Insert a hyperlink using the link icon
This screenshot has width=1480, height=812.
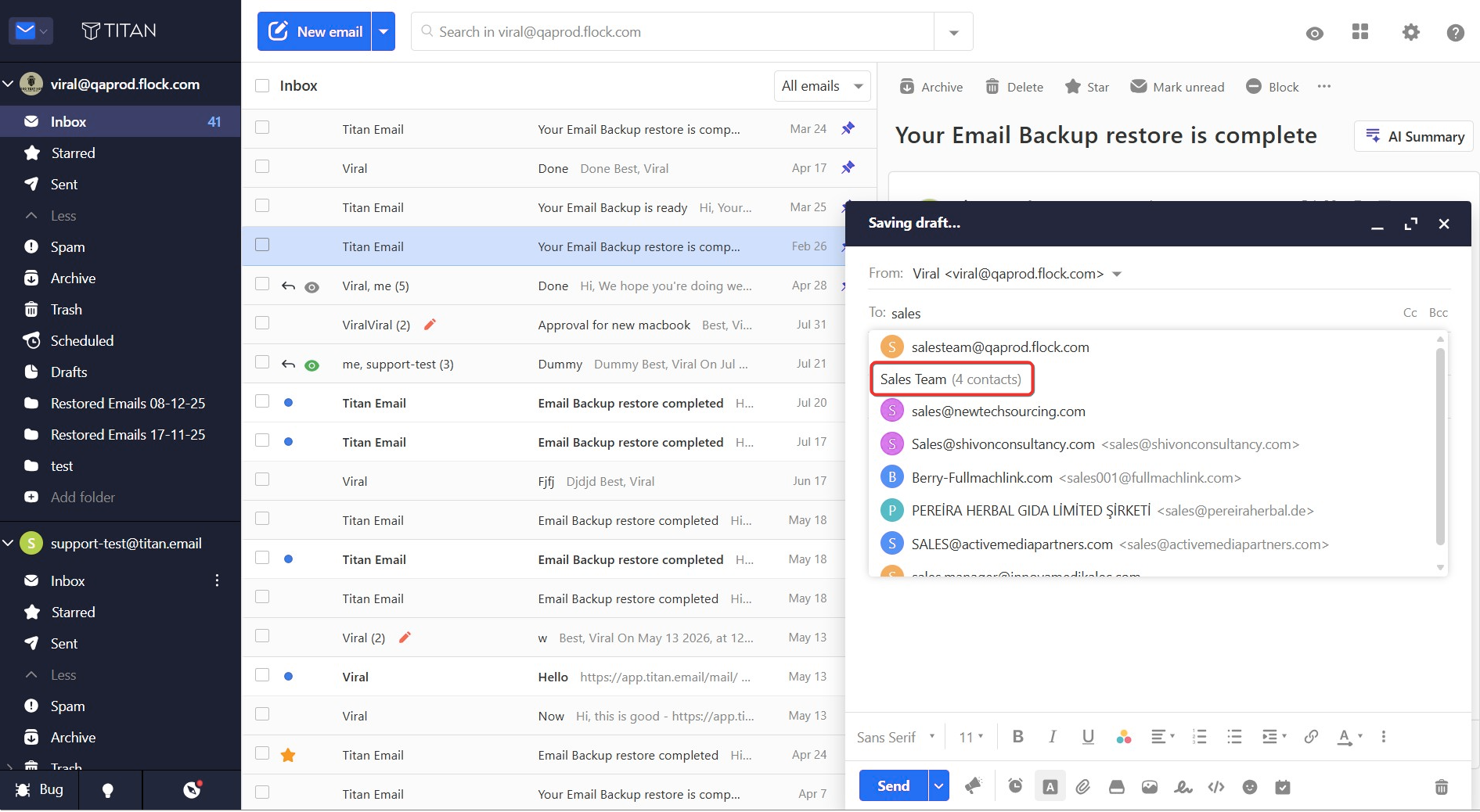pos(1312,736)
